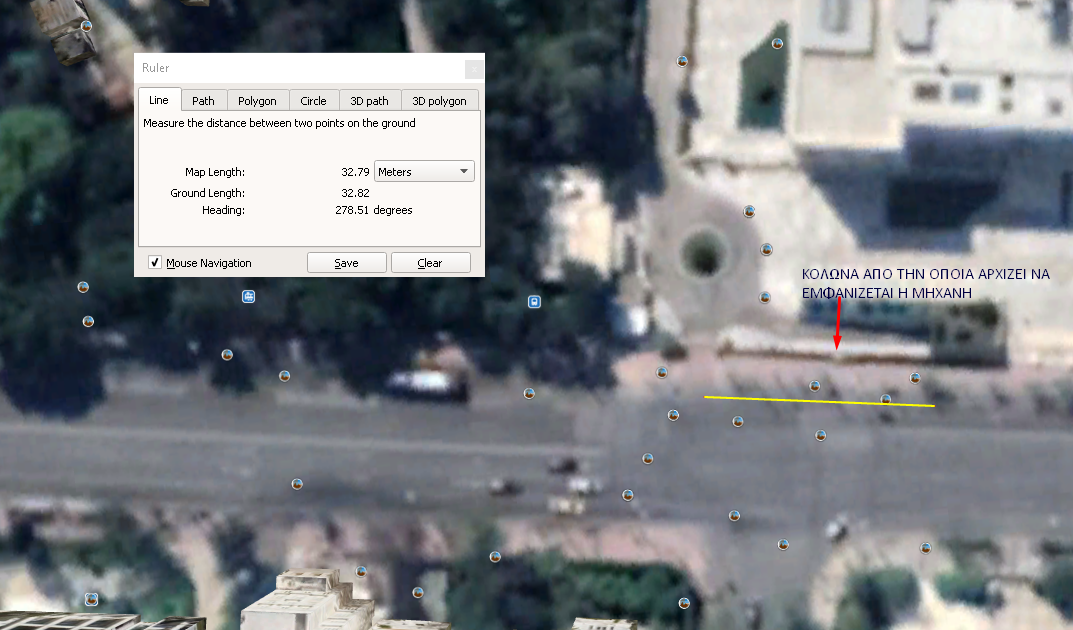Choose the 3D path tab

coord(370,101)
